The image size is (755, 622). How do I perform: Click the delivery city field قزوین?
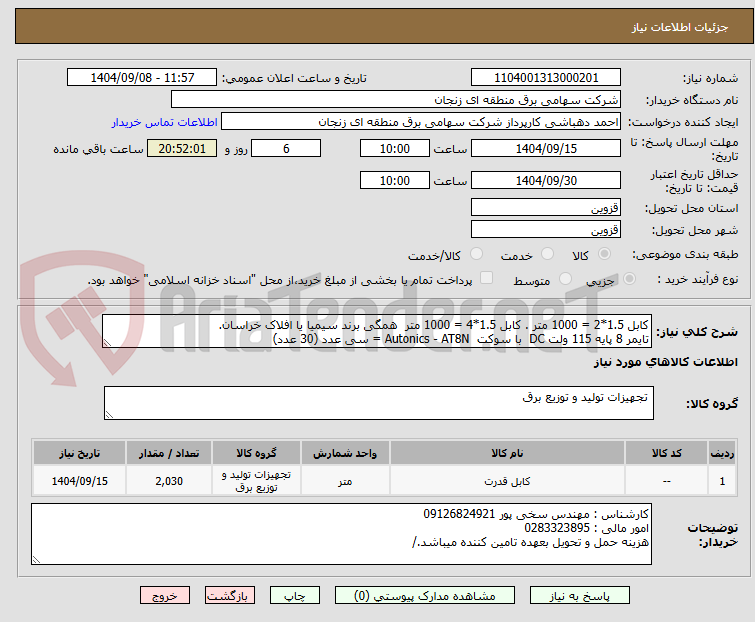pyautogui.click(x=546, y=230)
